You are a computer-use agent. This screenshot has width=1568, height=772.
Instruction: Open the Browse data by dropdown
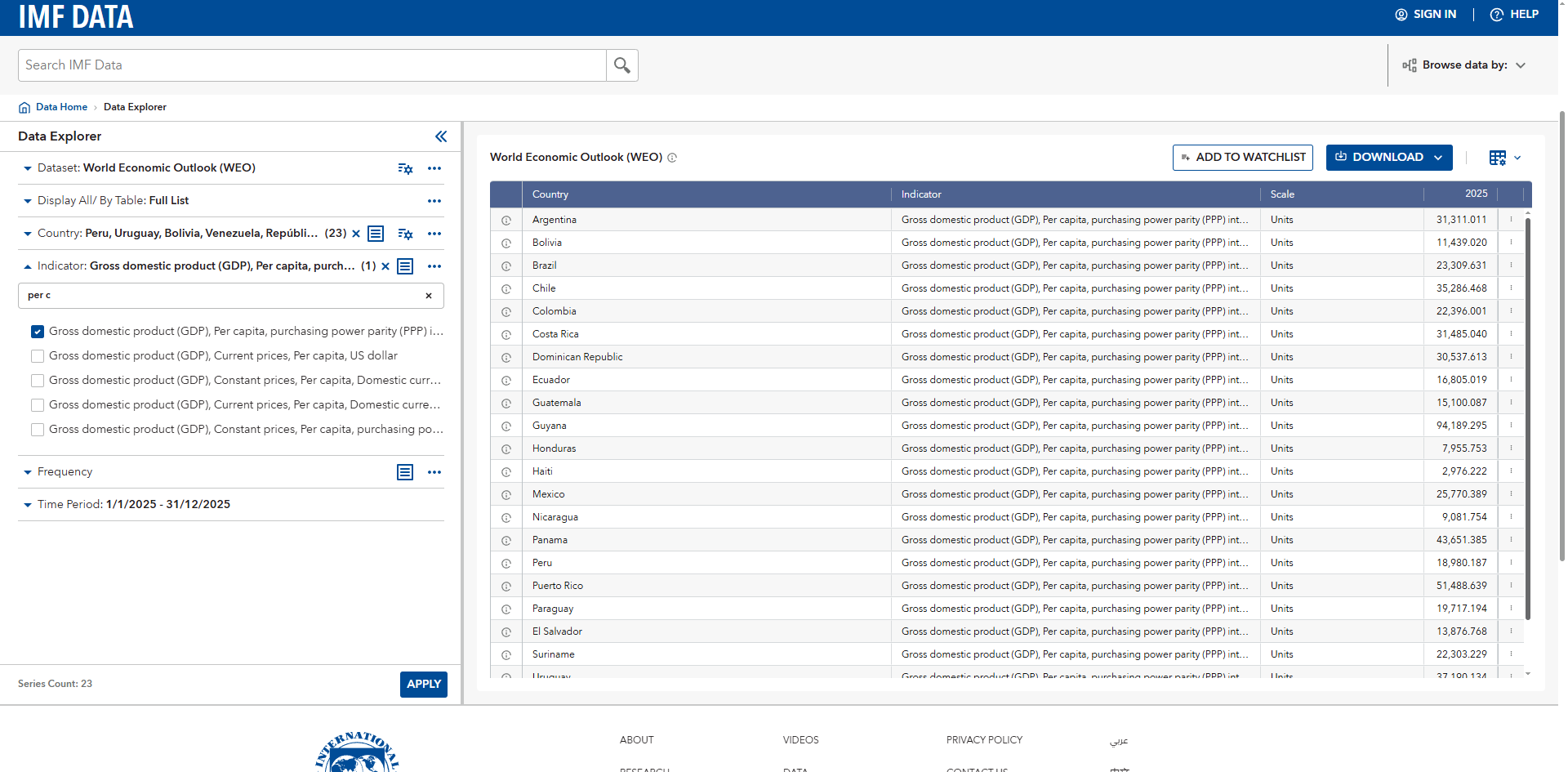pyautogui.click(x=1463, y=65)
